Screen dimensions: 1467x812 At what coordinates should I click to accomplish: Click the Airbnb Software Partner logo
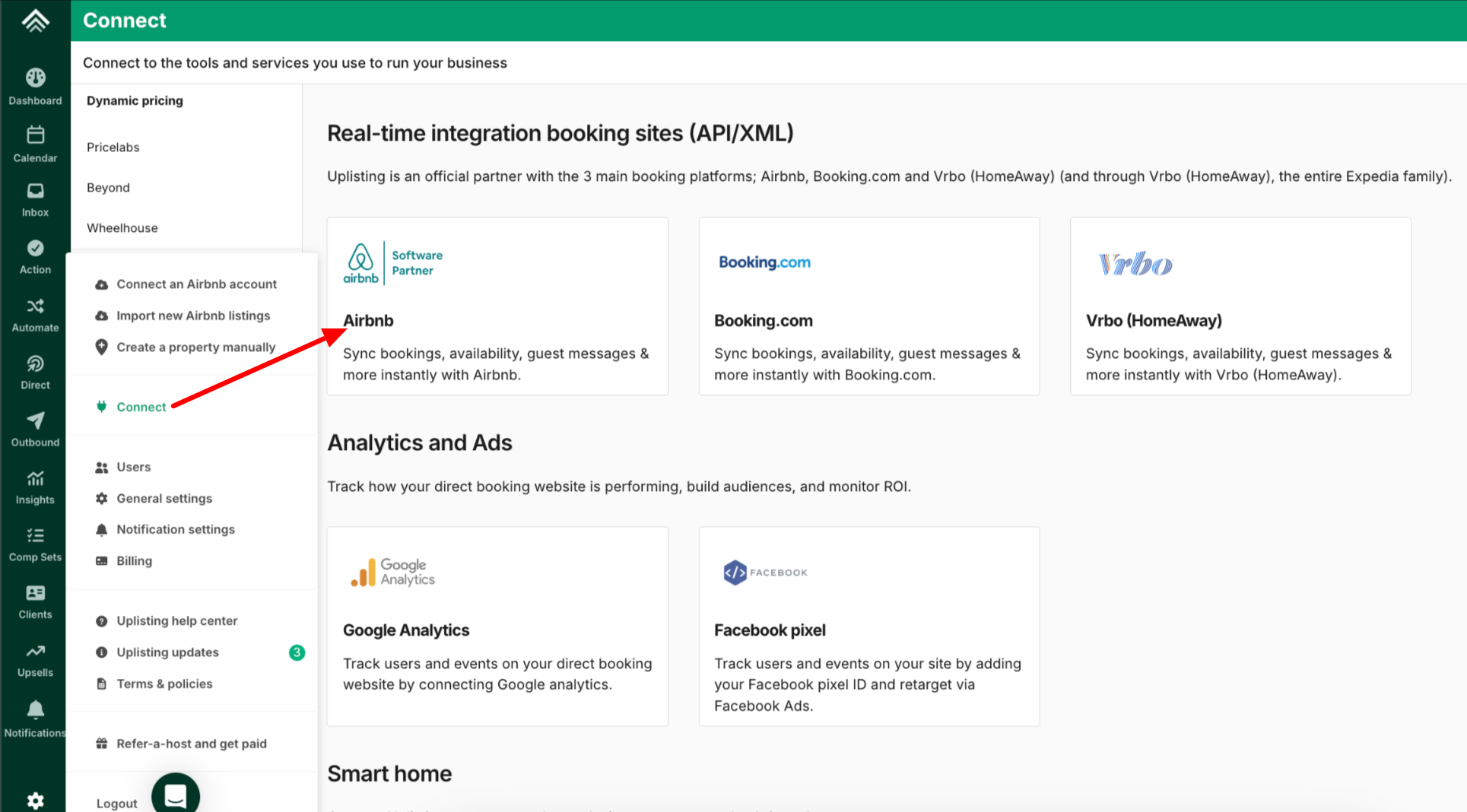392,263
